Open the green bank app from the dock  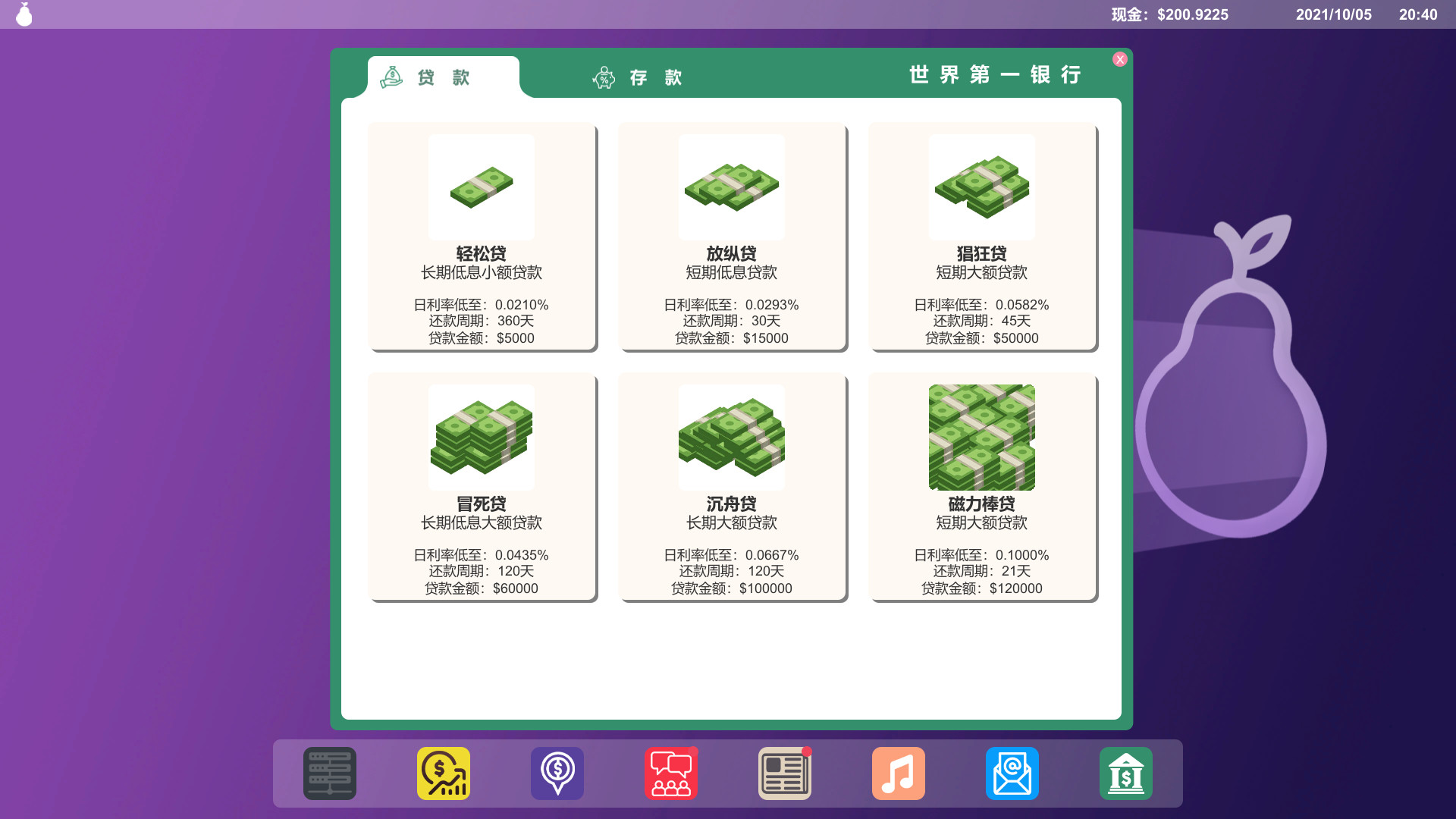(x=1126, y=773)
